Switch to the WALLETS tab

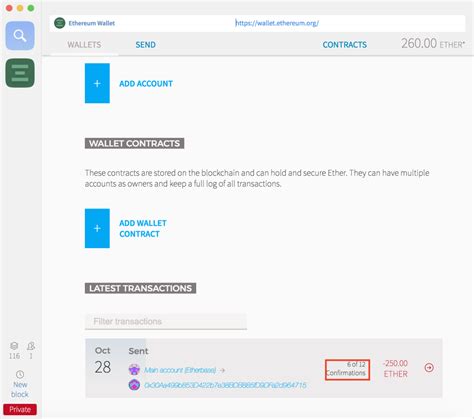[84, 45]
